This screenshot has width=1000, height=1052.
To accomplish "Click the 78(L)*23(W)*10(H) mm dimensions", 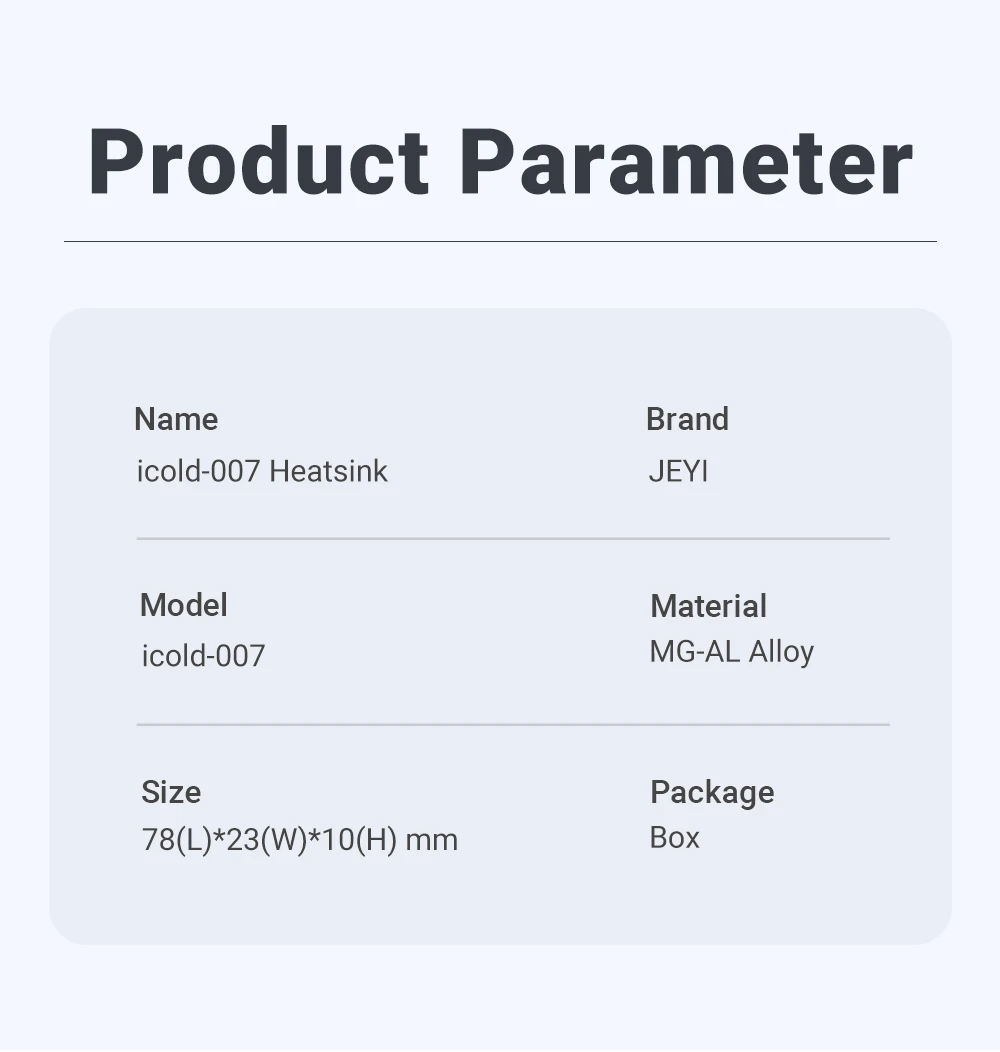I will 299,840.
